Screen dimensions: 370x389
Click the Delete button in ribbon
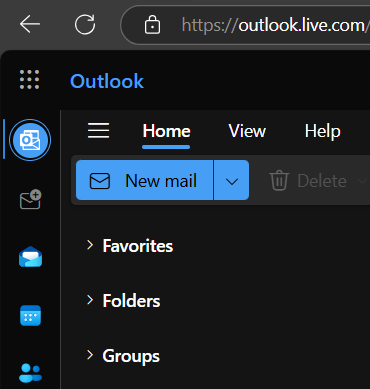point(308,181)
